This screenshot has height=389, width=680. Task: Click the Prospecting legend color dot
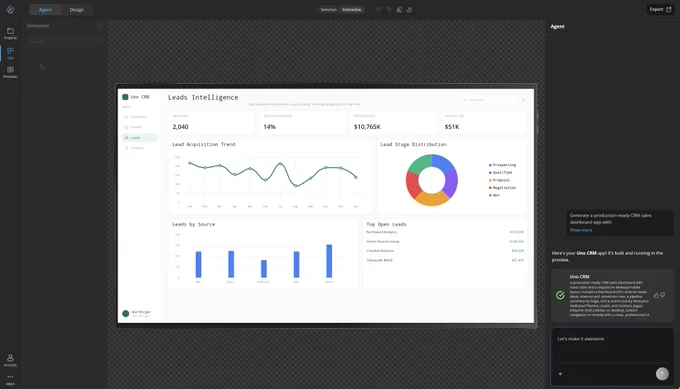point(490,165)
